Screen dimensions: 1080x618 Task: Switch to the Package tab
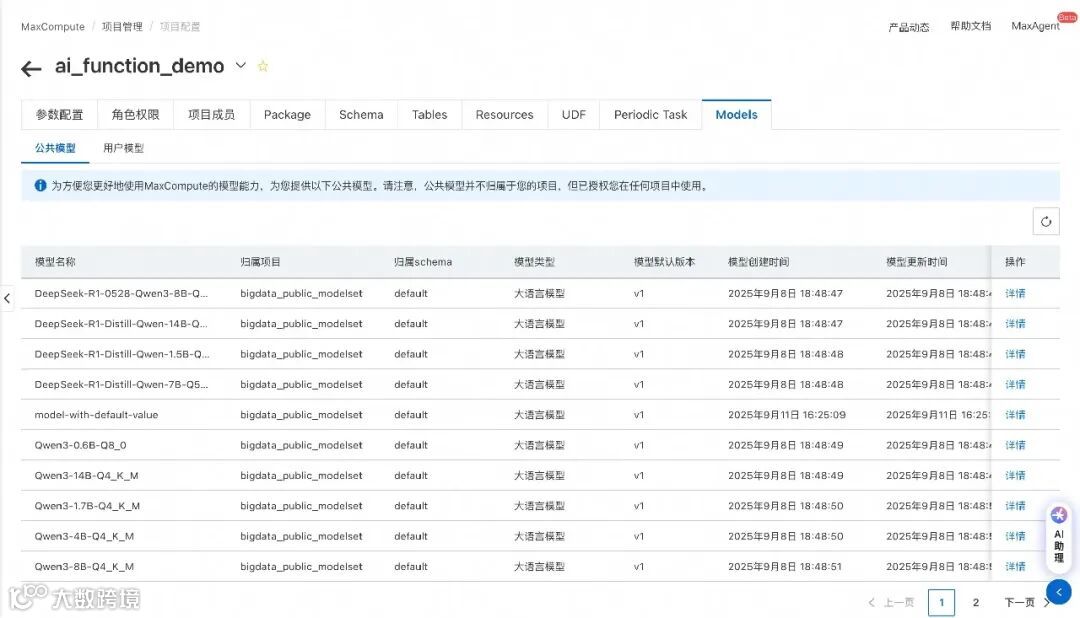[x=287, y=114]
